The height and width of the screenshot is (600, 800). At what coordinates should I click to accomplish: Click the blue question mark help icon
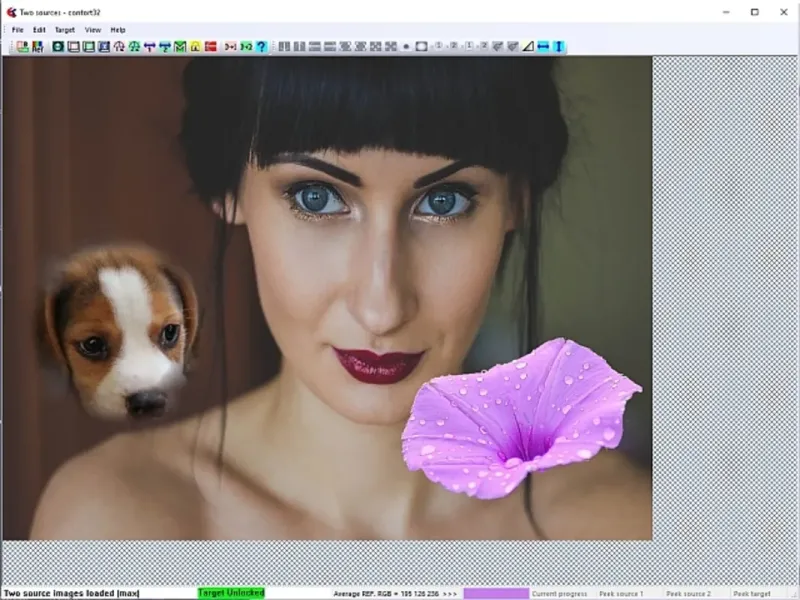pyautogui.click(x=261, y=46)
